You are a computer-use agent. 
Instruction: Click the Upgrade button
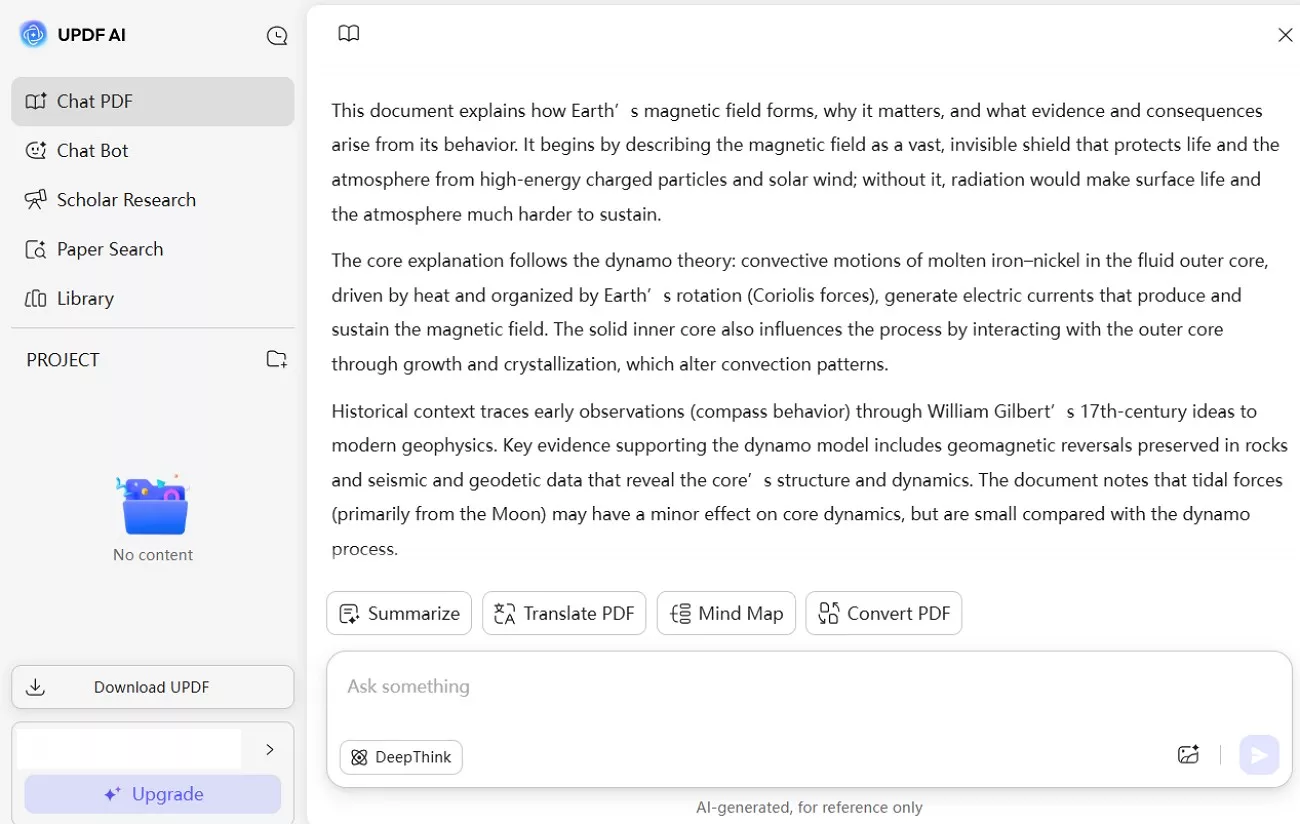click(152, 794)
